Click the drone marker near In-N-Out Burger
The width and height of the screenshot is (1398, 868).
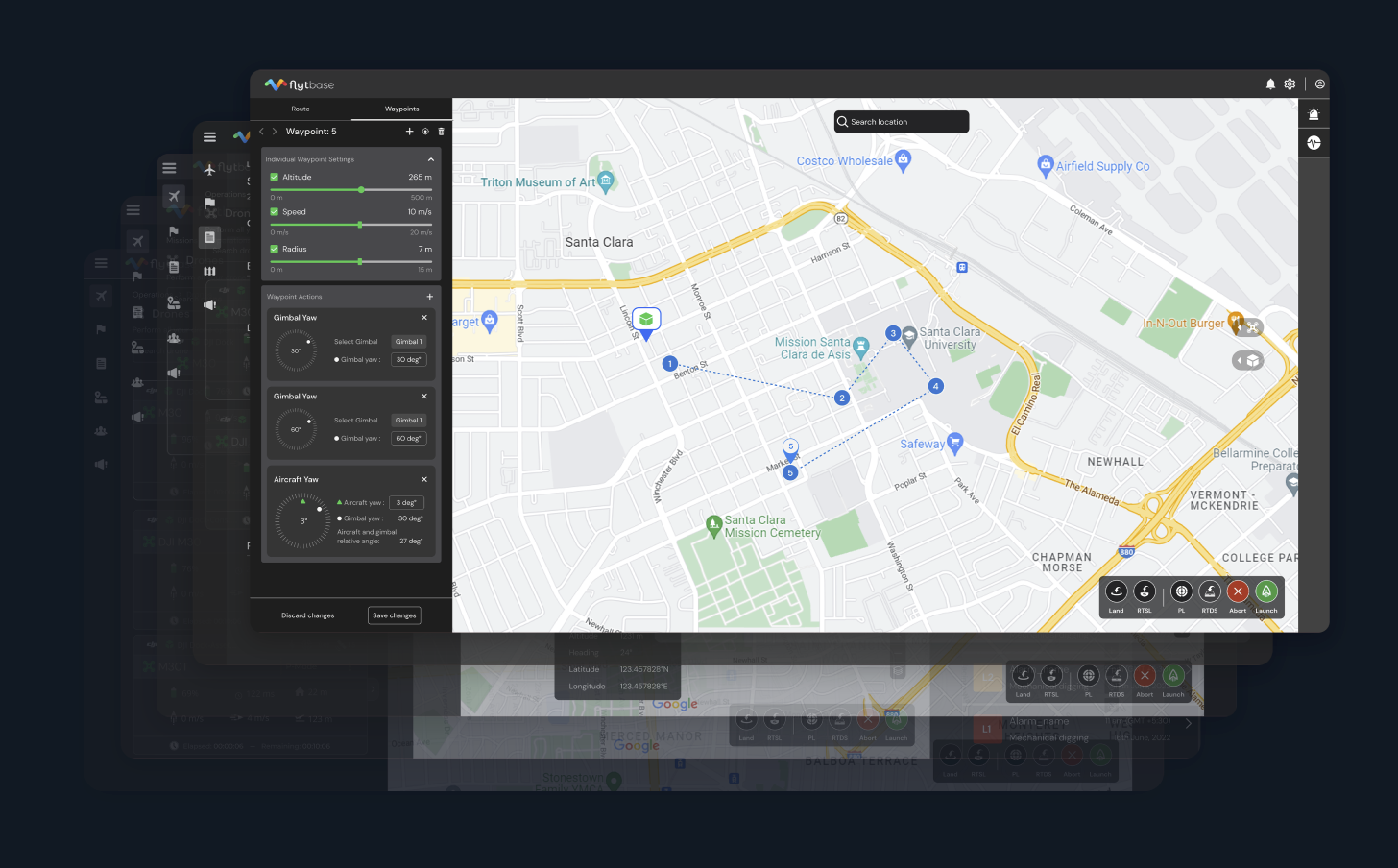point(1250,327)
